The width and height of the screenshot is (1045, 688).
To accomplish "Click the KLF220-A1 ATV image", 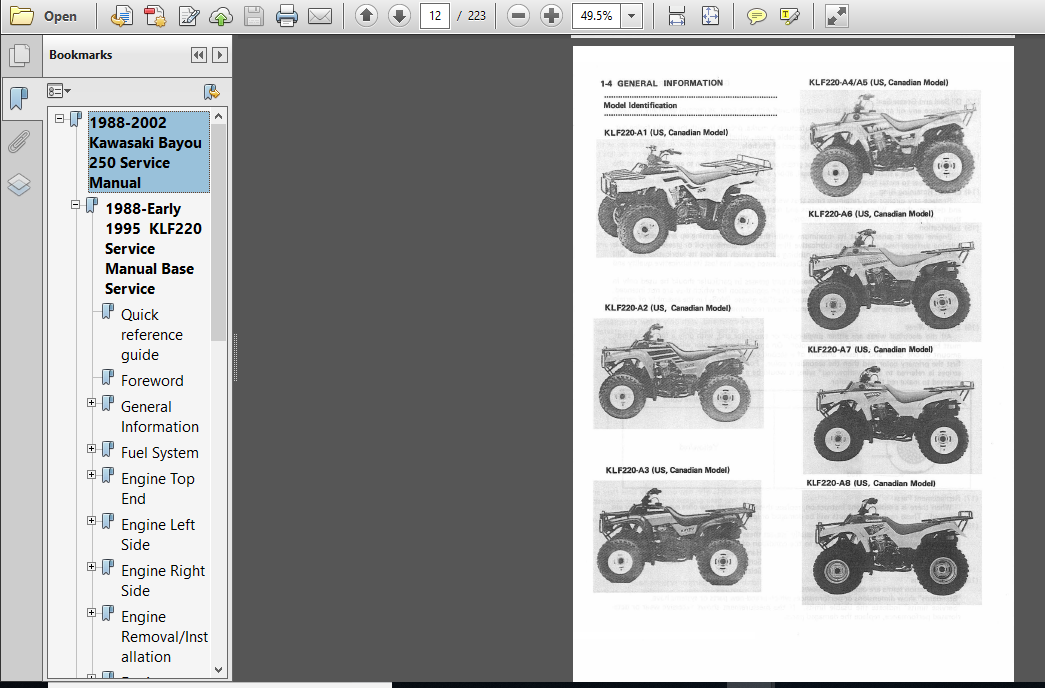I will pyautogui.click(x=686, y=198).
